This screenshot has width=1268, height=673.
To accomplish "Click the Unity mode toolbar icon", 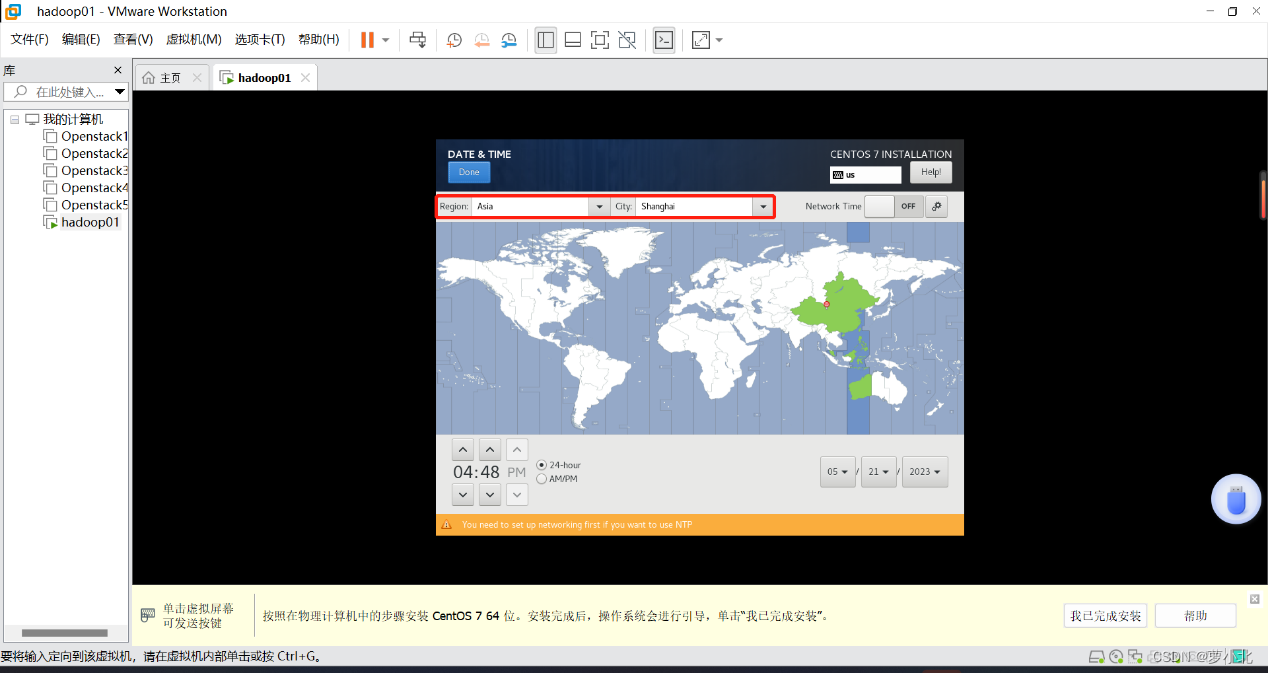I will tap(627, 40).
